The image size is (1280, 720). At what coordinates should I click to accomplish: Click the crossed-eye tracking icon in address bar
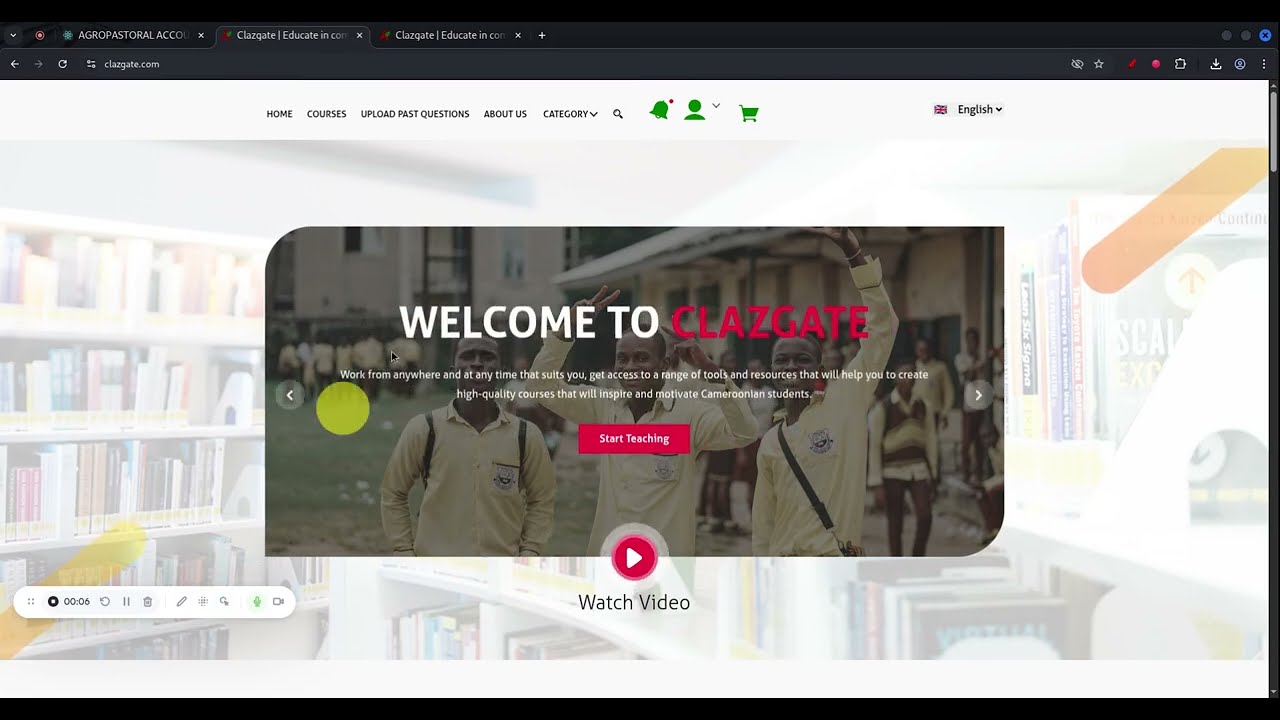coord(1077,64)
